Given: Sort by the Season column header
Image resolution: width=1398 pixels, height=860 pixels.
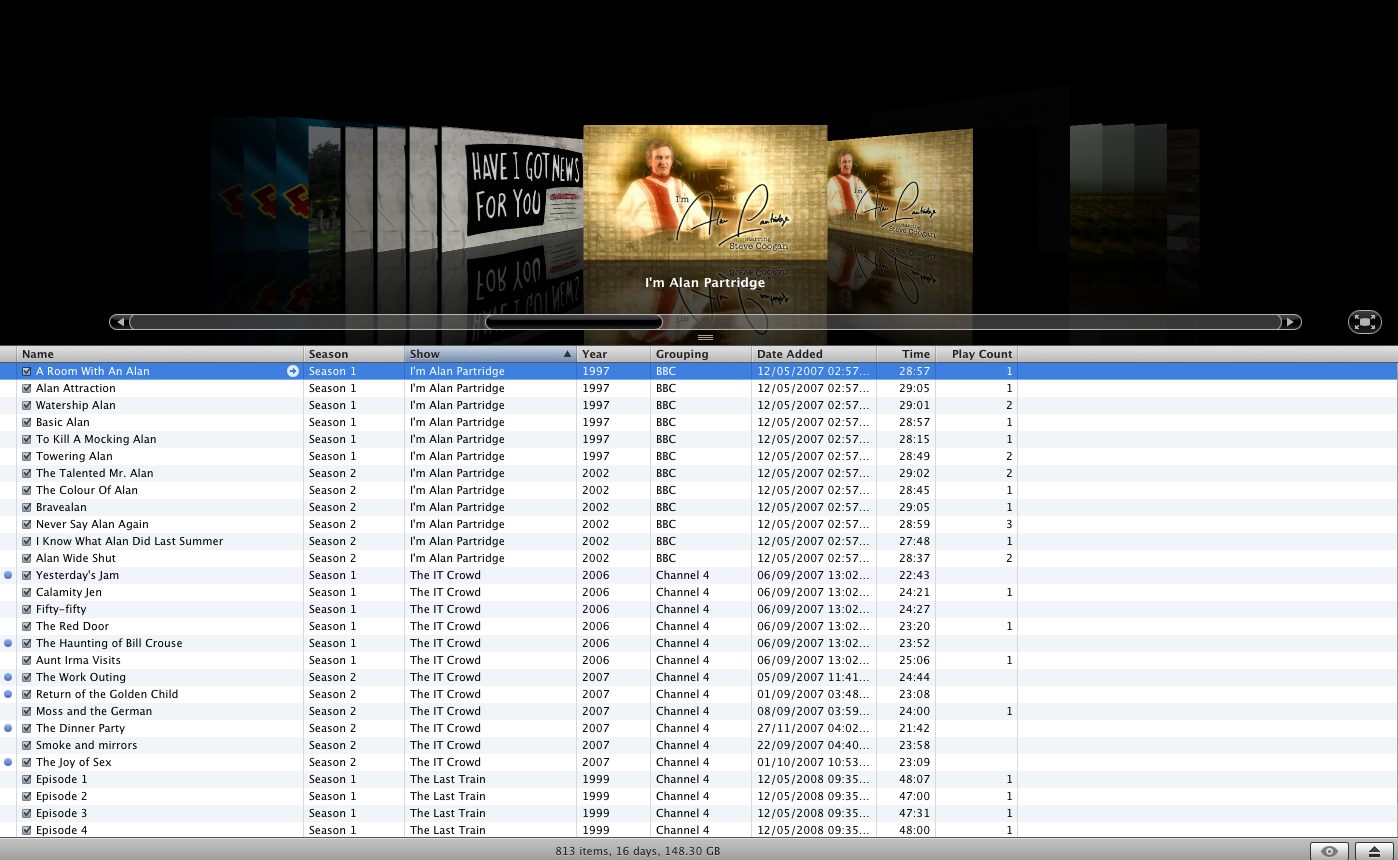Looking at the screenshot, I should tap(354, 354).
